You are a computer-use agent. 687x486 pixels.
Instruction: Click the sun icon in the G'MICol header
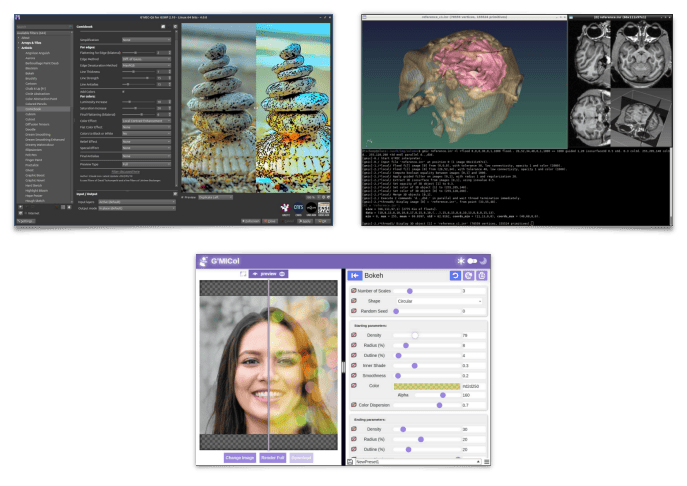click(x=461, y=261)
